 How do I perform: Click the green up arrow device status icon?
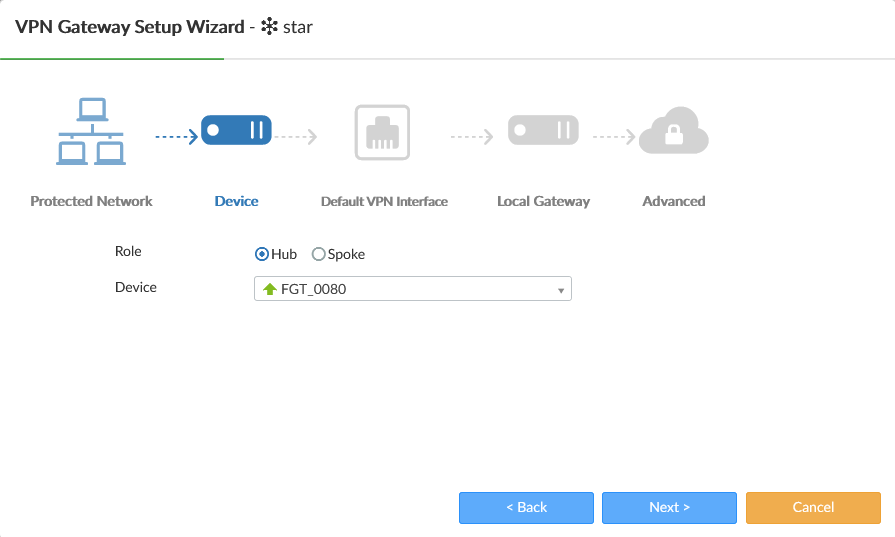(269, 289)
